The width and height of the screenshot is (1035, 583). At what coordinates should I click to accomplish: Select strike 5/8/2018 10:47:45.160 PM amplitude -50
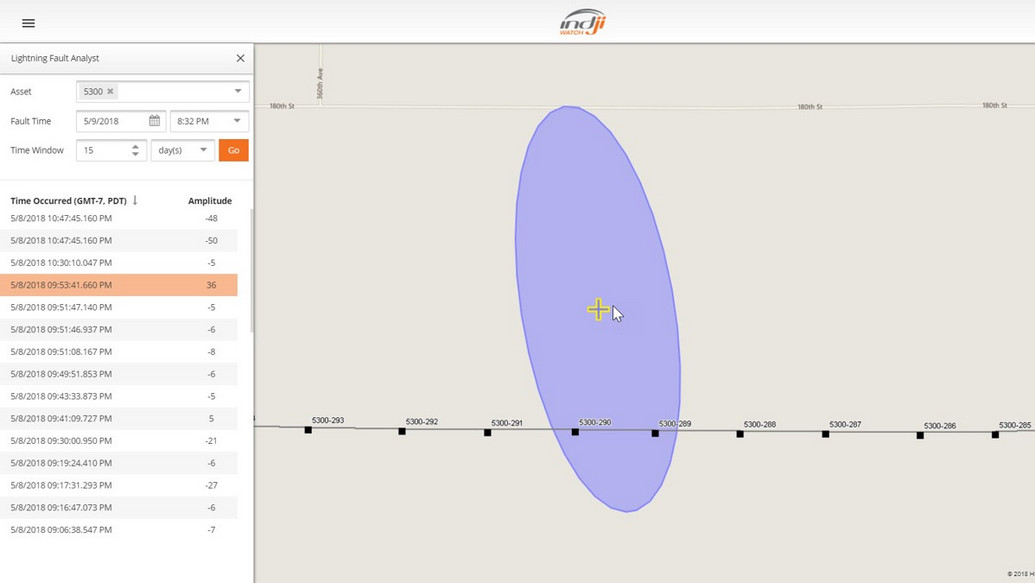pyautogui.click(x=119, y=240)
